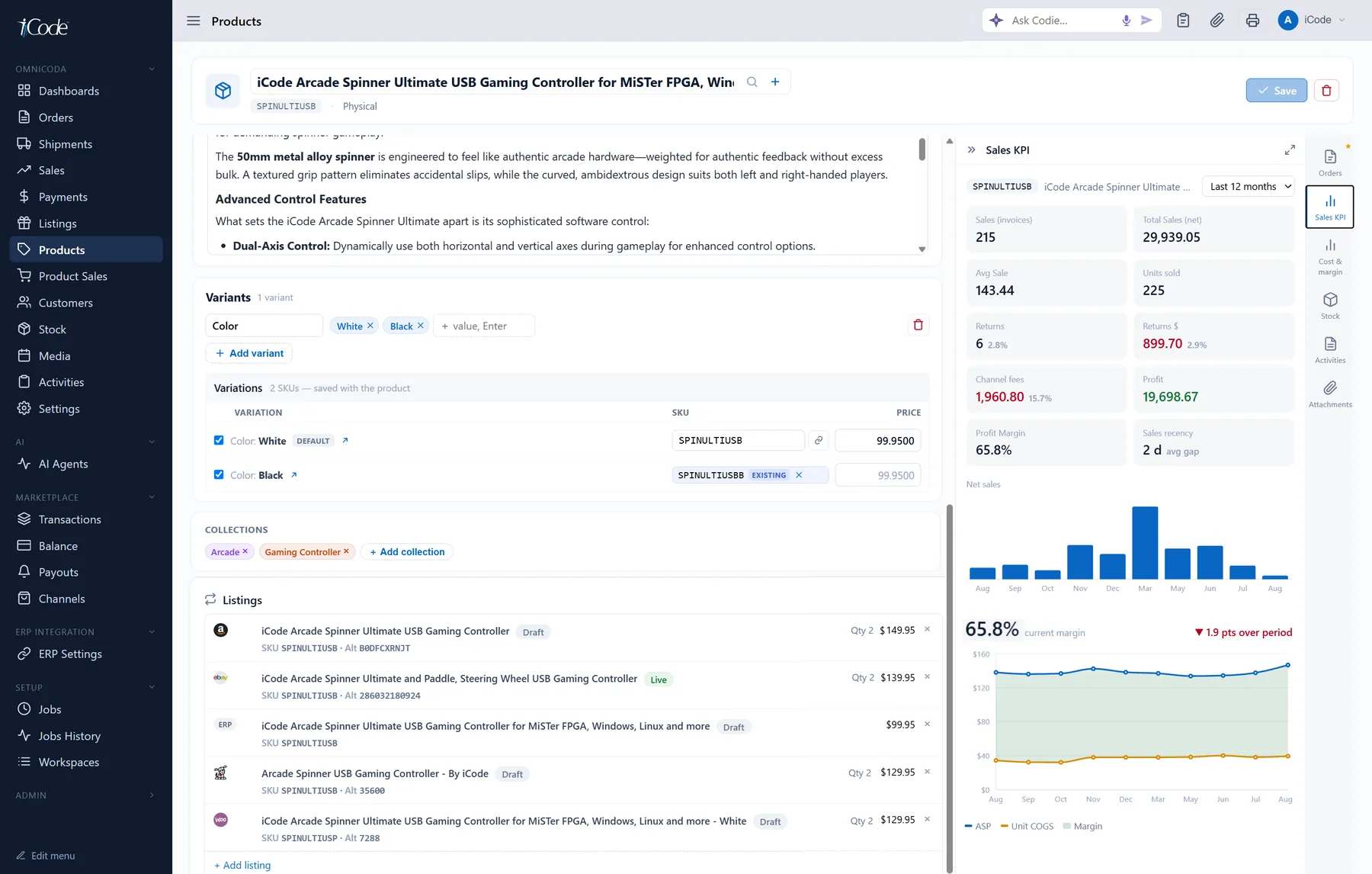Click the Mar bar in Net sales chart
Image resolution: width=1372 pixels, height=874 pixels.
pos(1145,543)
